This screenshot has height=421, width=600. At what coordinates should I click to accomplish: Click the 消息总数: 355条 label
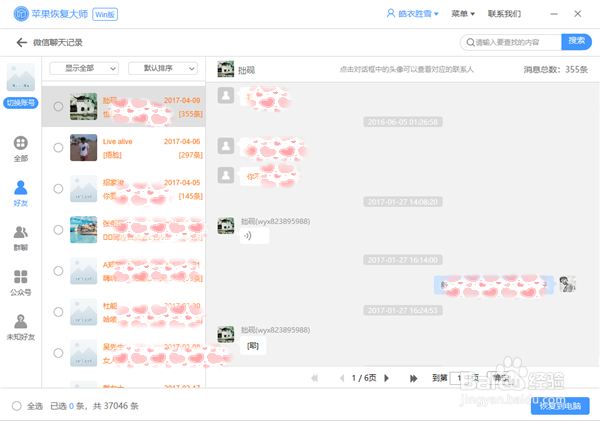pyautogui.click(x=555, y=70)
